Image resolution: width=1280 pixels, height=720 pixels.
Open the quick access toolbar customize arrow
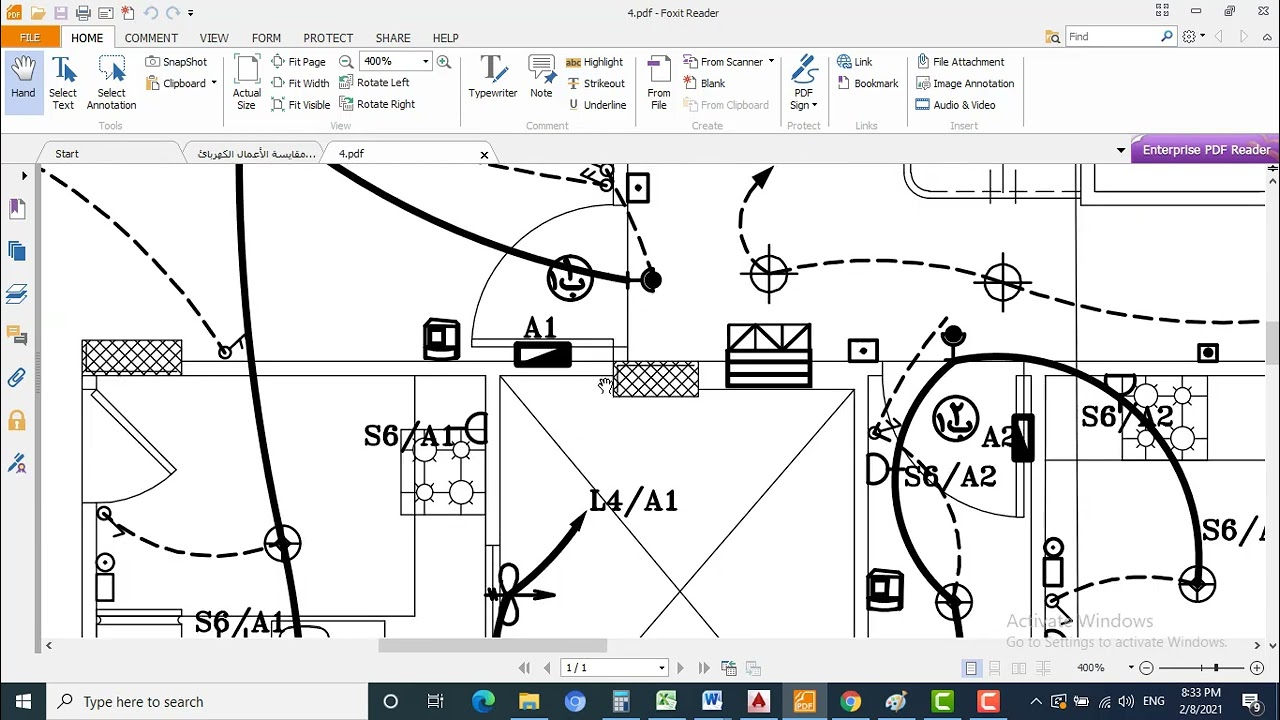tap(190, 13)
